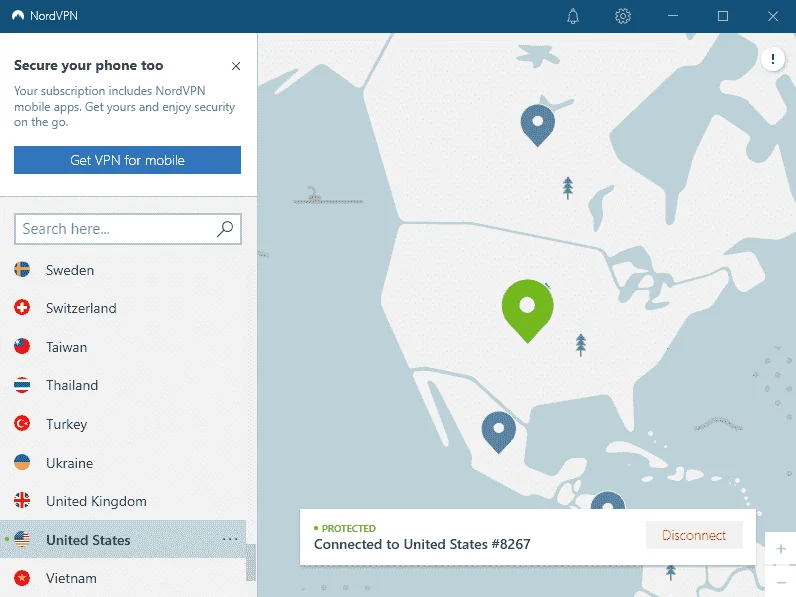Click the country list scrollbar thumb
Viewport: 796px width, 597px height.
point(251,562)
